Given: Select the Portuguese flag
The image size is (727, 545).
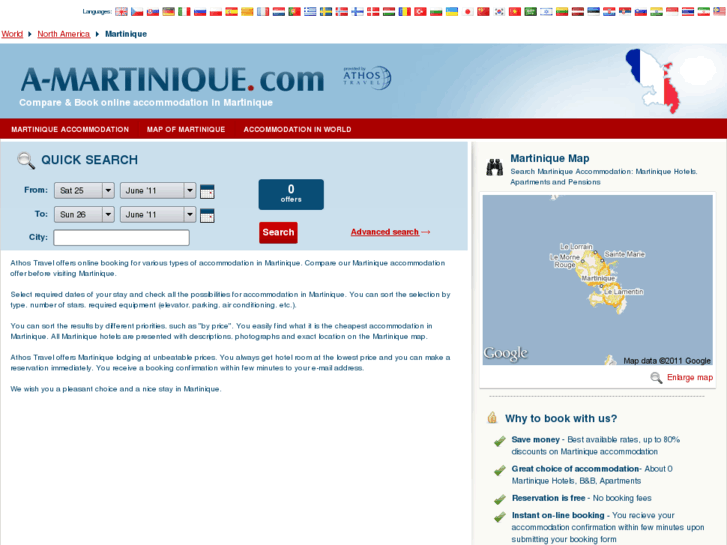Looking at the screenshot, I should click(x=294, y=12).
